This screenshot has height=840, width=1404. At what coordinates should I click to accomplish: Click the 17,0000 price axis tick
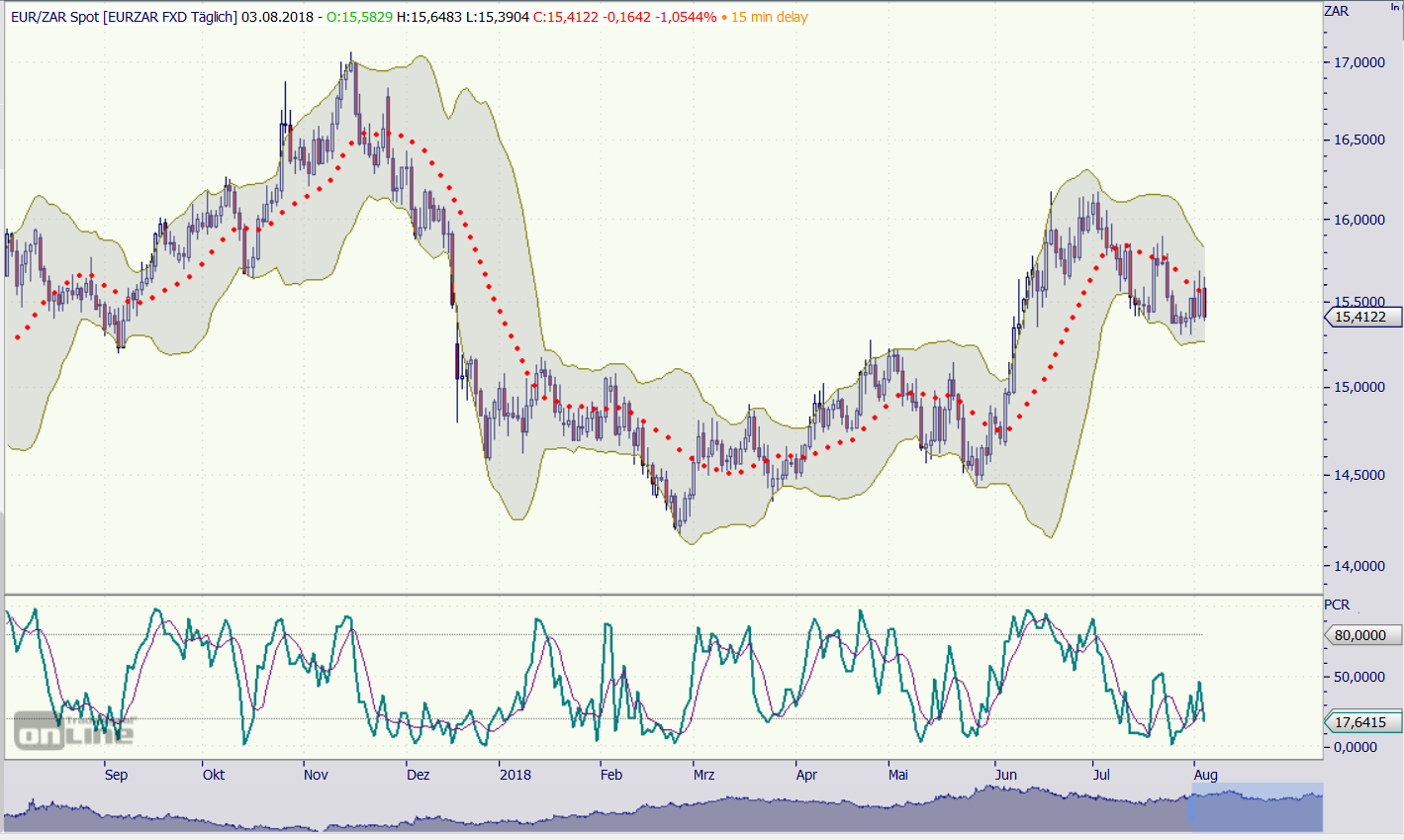pyautogui.click(x=1359, y=62)
